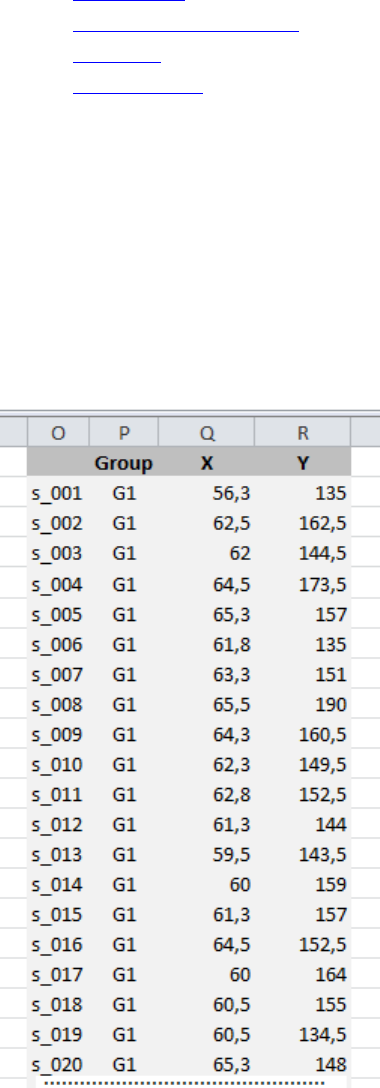Screen dimensions: 380x1088
Task: Select cell s_013
Action: 58,855
